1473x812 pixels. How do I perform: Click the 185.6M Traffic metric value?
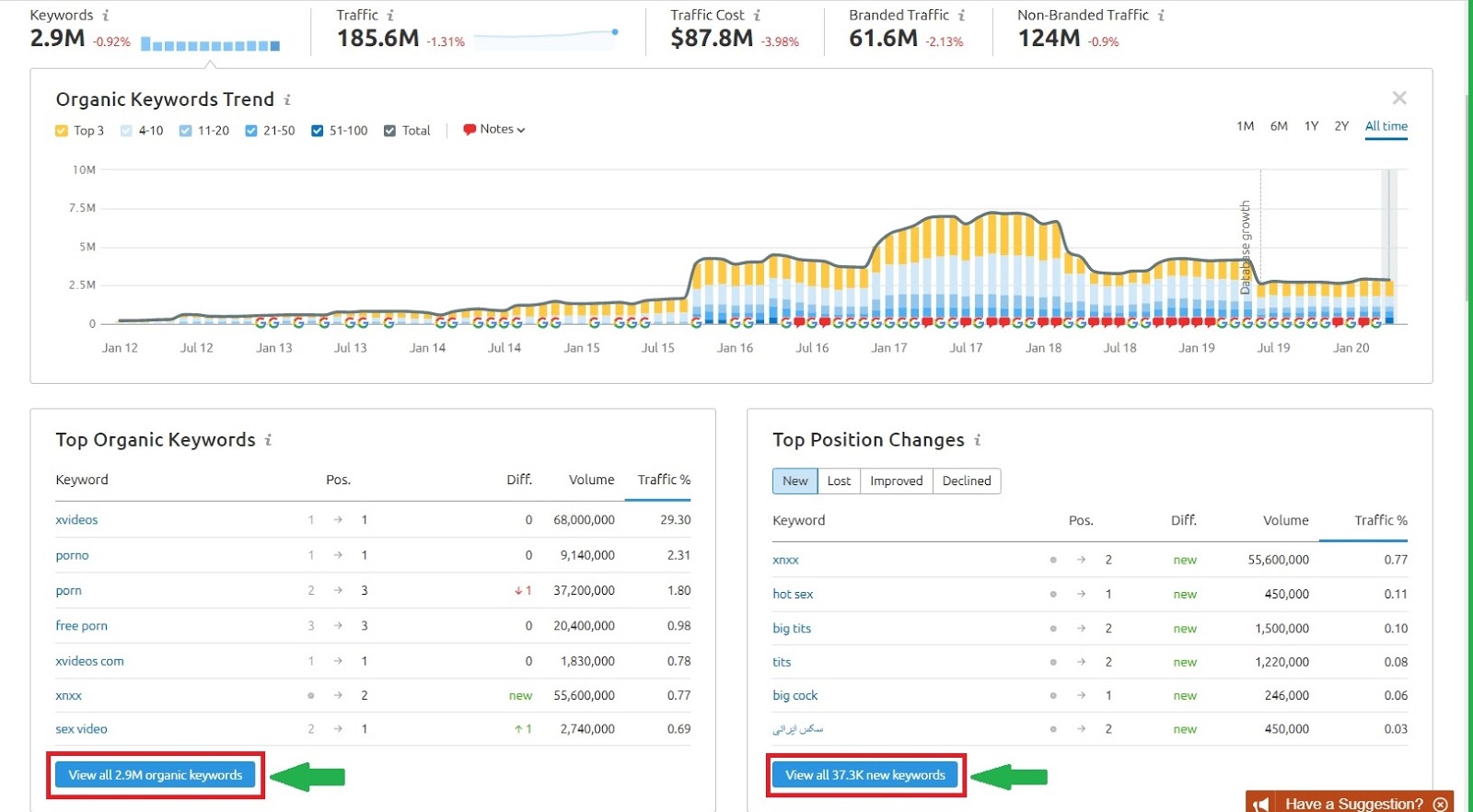[x=377, y=39]
